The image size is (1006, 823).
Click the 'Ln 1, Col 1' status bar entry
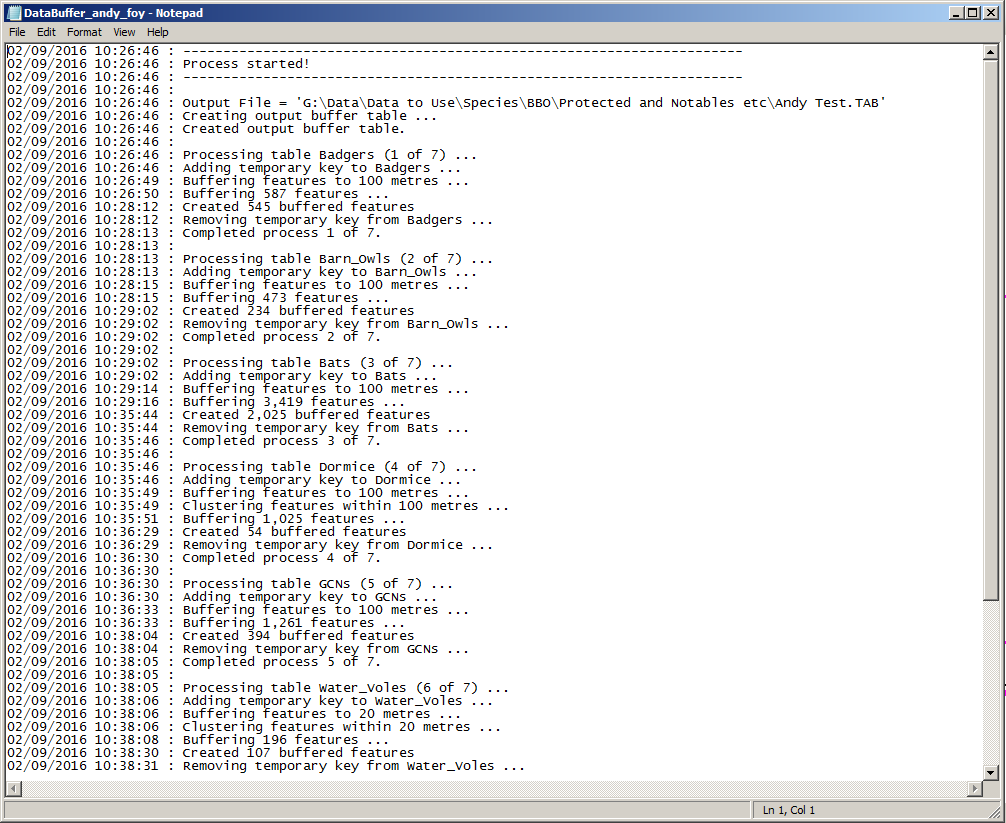click(789, 810)
